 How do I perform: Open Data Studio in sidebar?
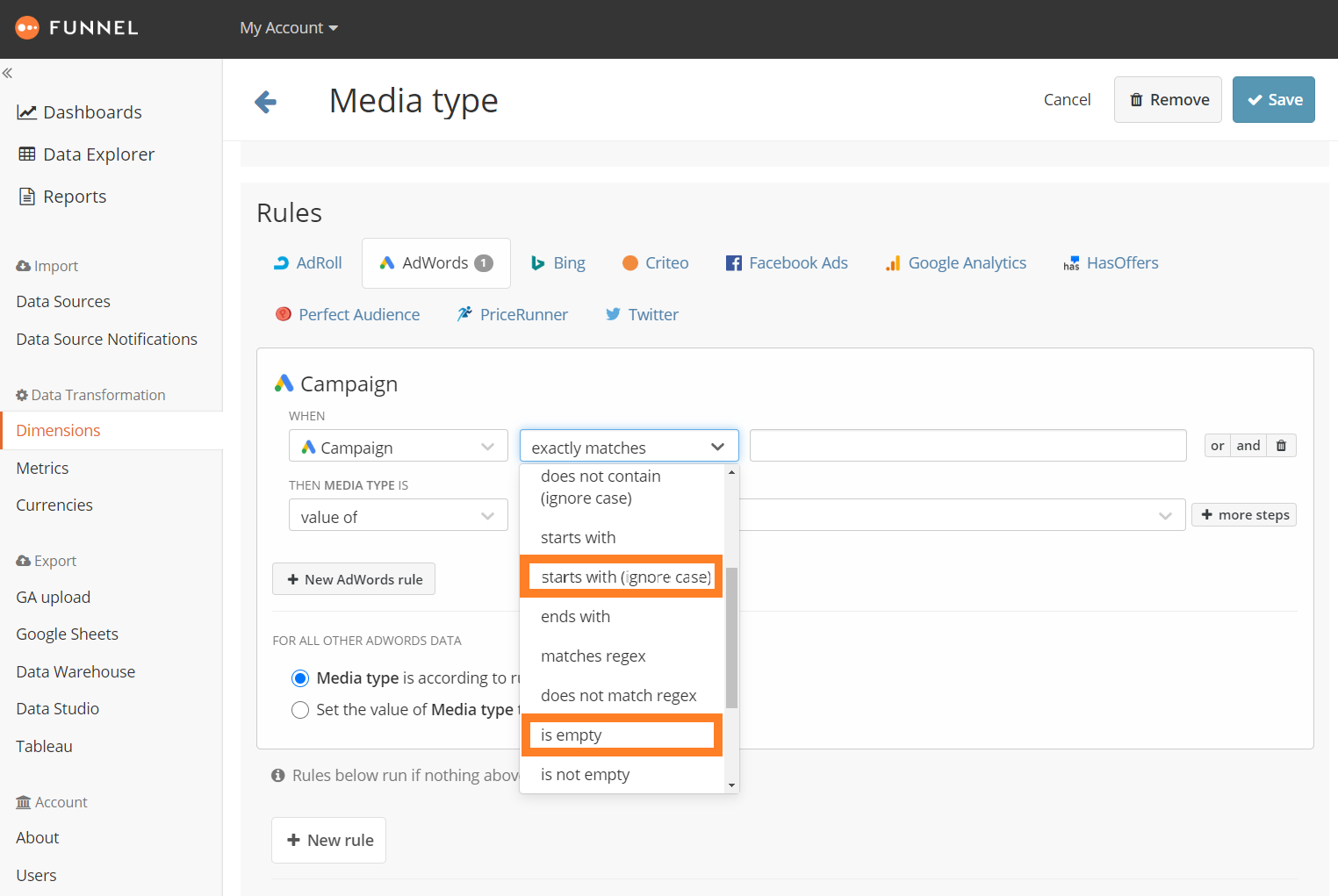58,709
